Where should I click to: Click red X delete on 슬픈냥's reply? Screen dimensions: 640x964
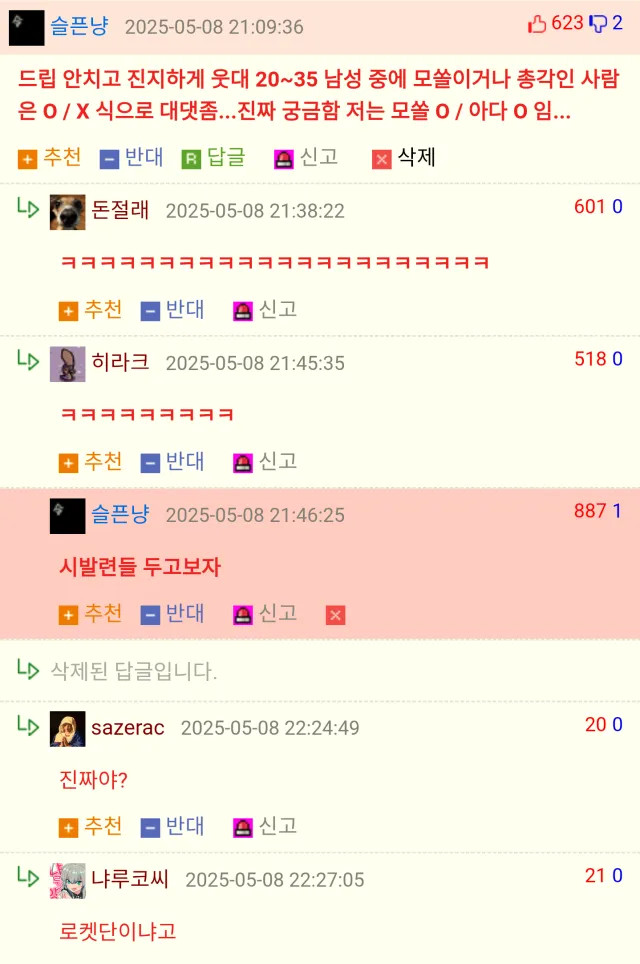(335, 615)
